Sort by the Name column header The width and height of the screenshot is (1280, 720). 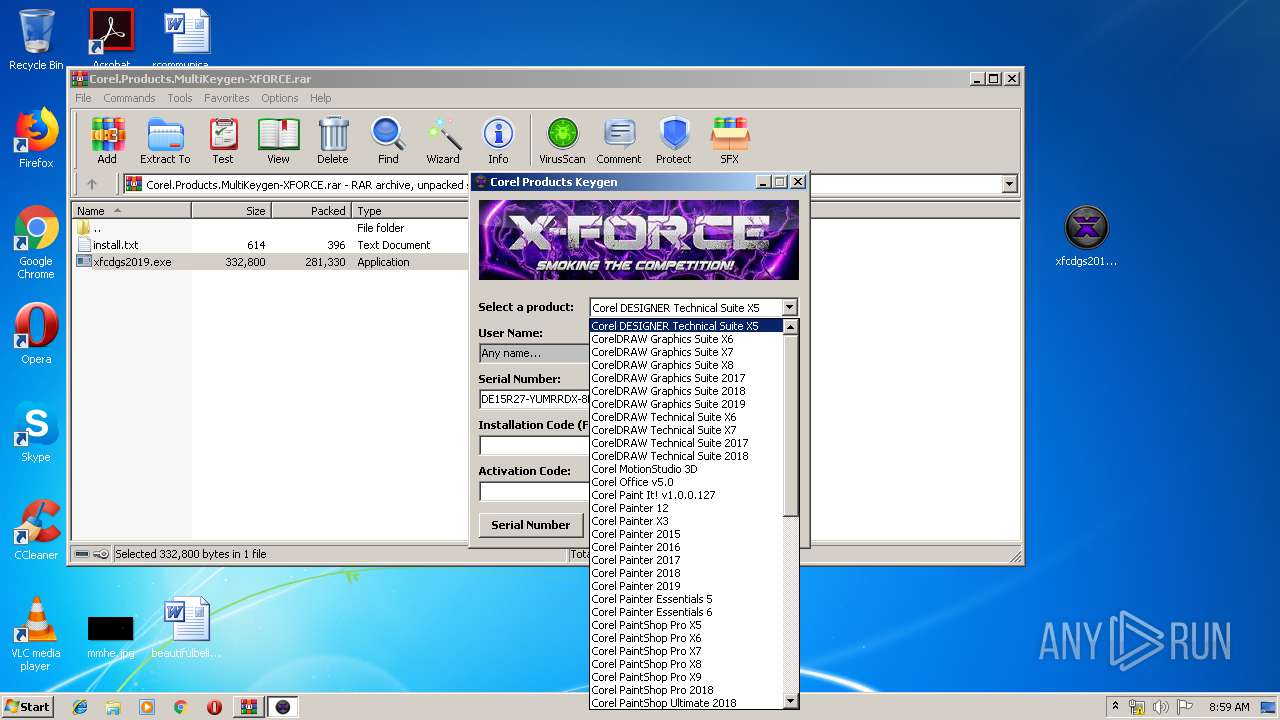(x=132, y=211)
